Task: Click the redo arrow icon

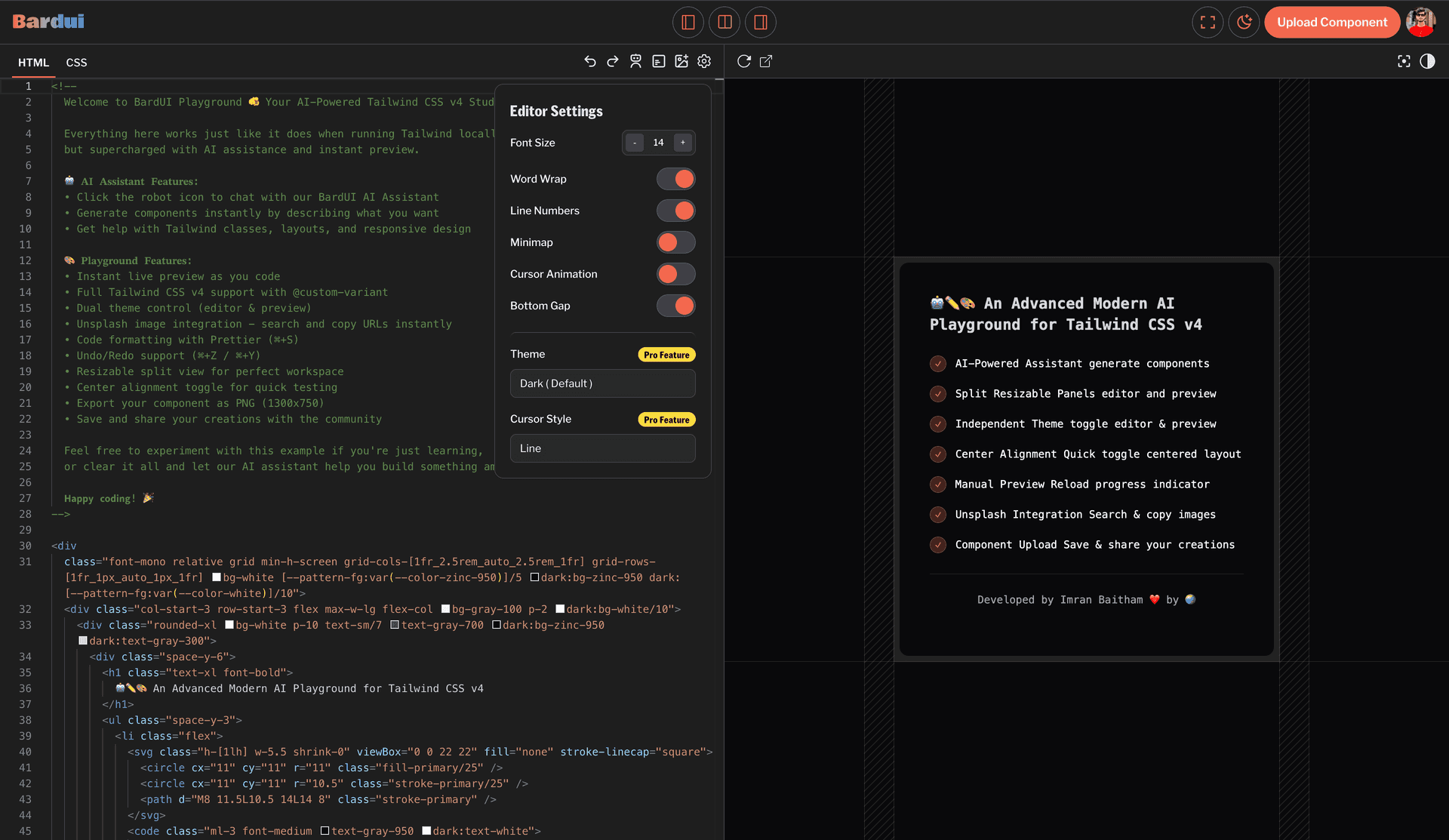Action: coord(613,61)
